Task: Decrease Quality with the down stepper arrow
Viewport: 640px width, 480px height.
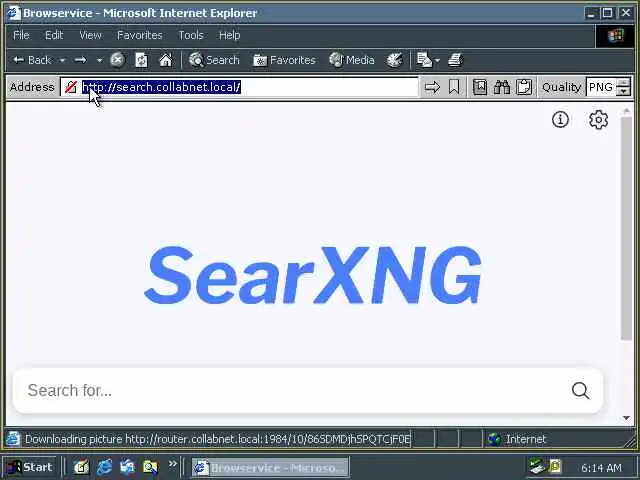Action: click(623, 91)
